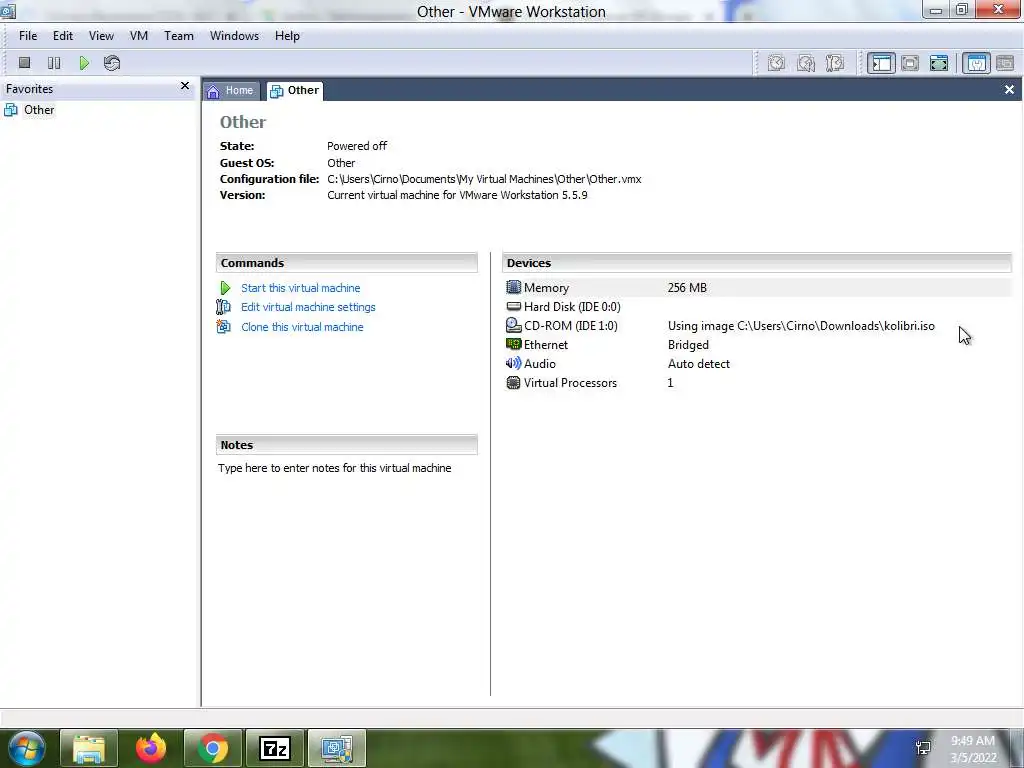
Task: Click the CD-ROM disc icon
Action: coord(514,325)
